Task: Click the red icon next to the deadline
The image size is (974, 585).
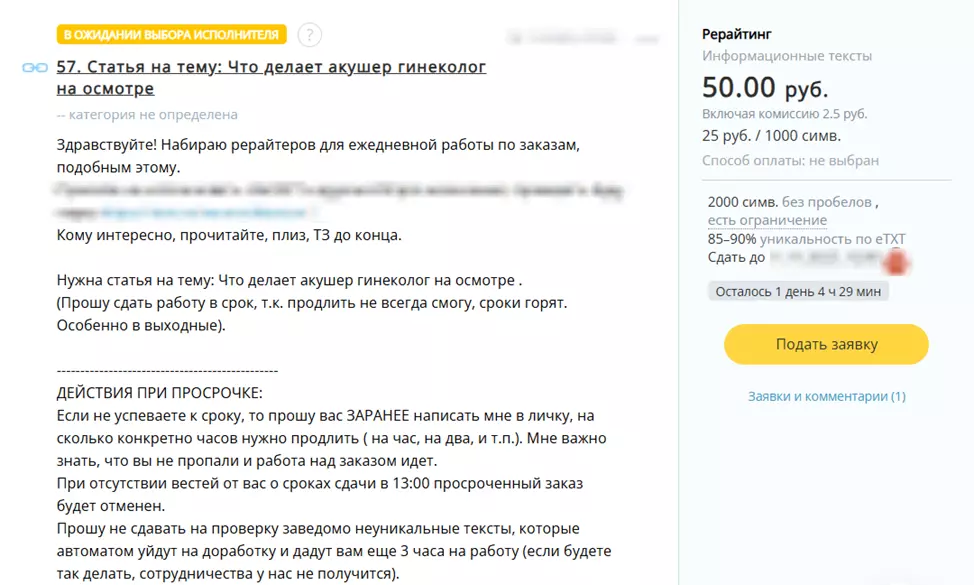Action: [x=898, y=262]
